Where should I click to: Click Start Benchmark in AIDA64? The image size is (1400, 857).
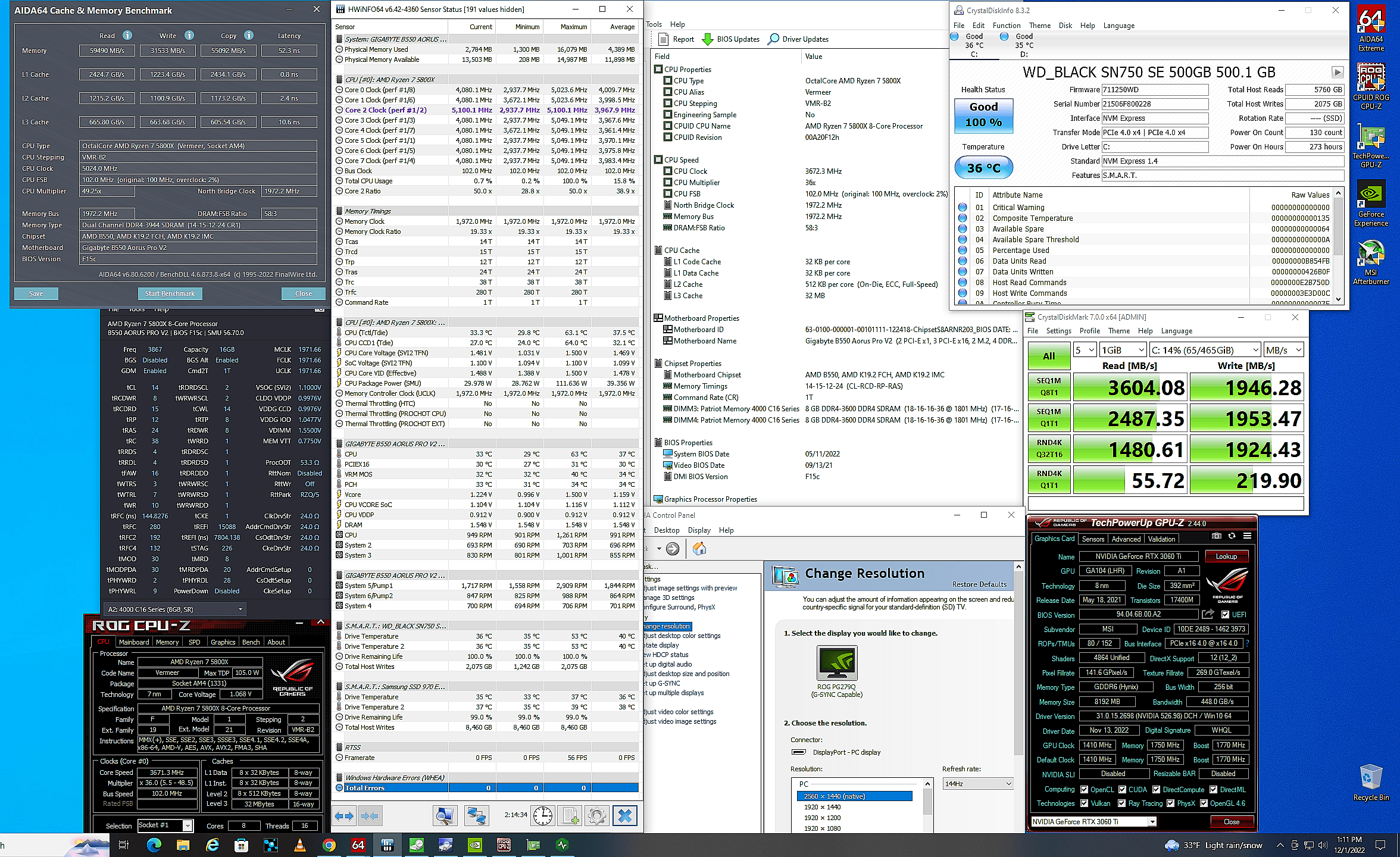[170, 293]
